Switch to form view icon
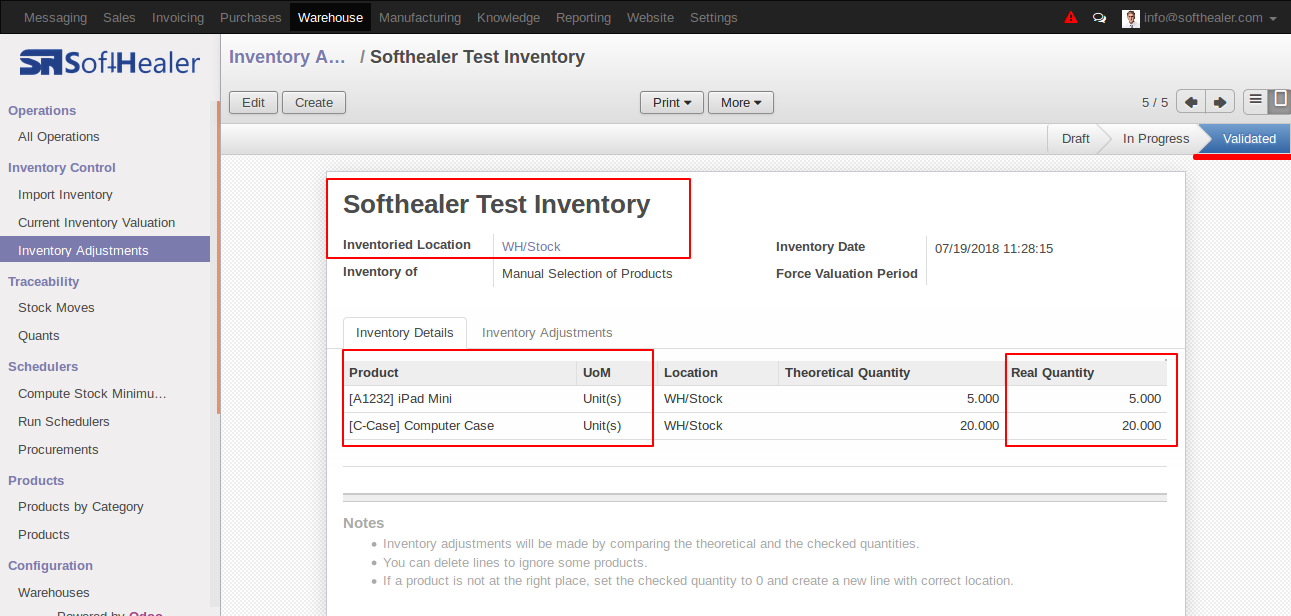 tap(1280, 100)
